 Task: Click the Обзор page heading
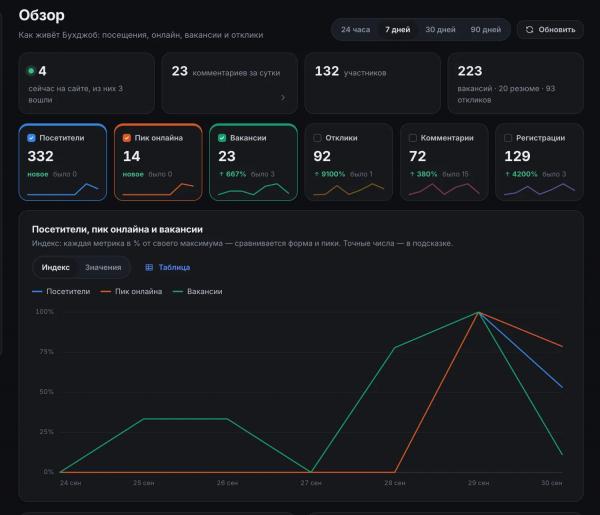(x=42, y=15)
